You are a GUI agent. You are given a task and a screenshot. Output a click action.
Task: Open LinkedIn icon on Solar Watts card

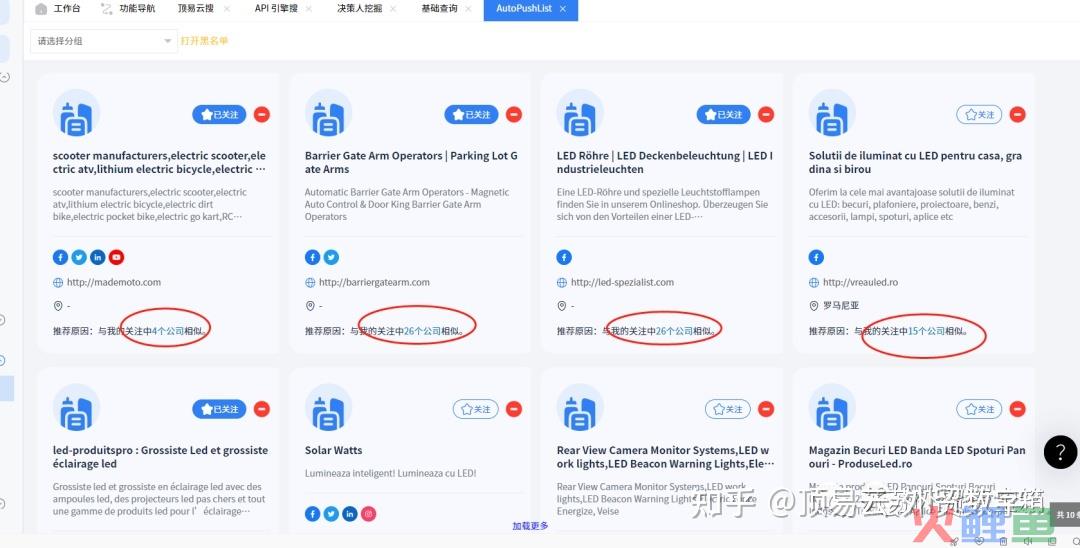pos(350,514)
